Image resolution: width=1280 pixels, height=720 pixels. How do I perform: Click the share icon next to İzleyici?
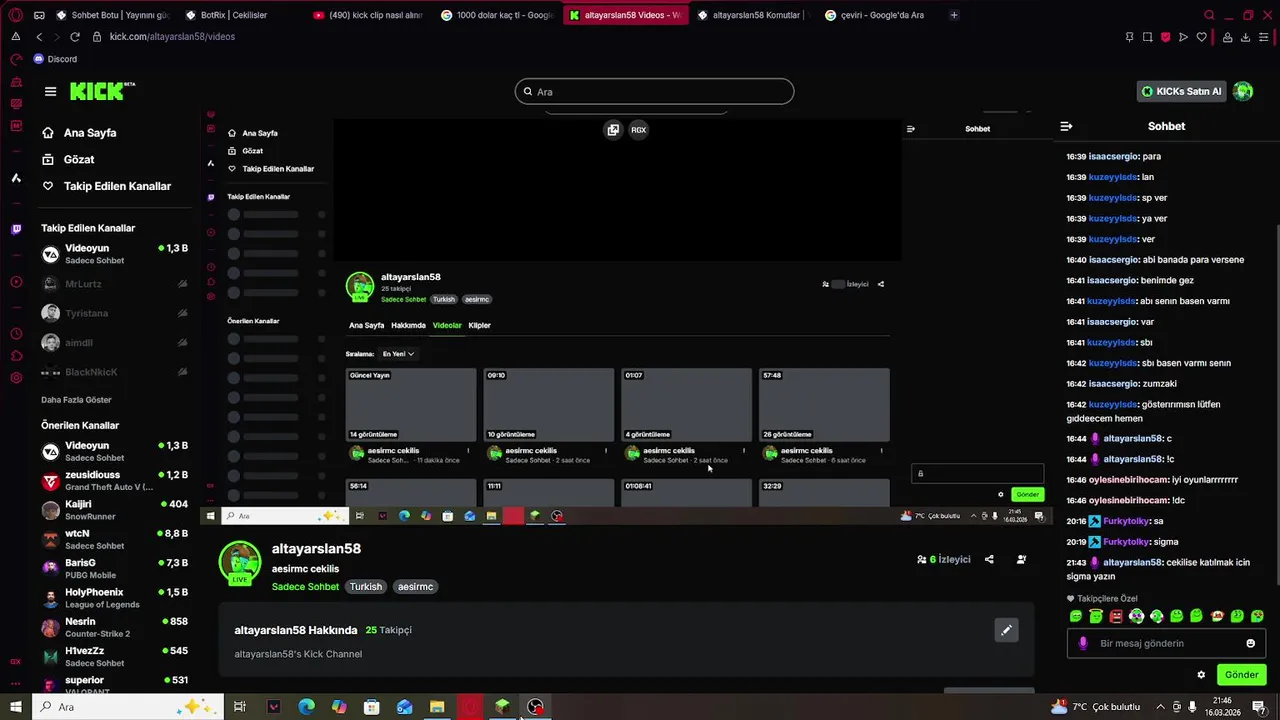coord(989,559)
